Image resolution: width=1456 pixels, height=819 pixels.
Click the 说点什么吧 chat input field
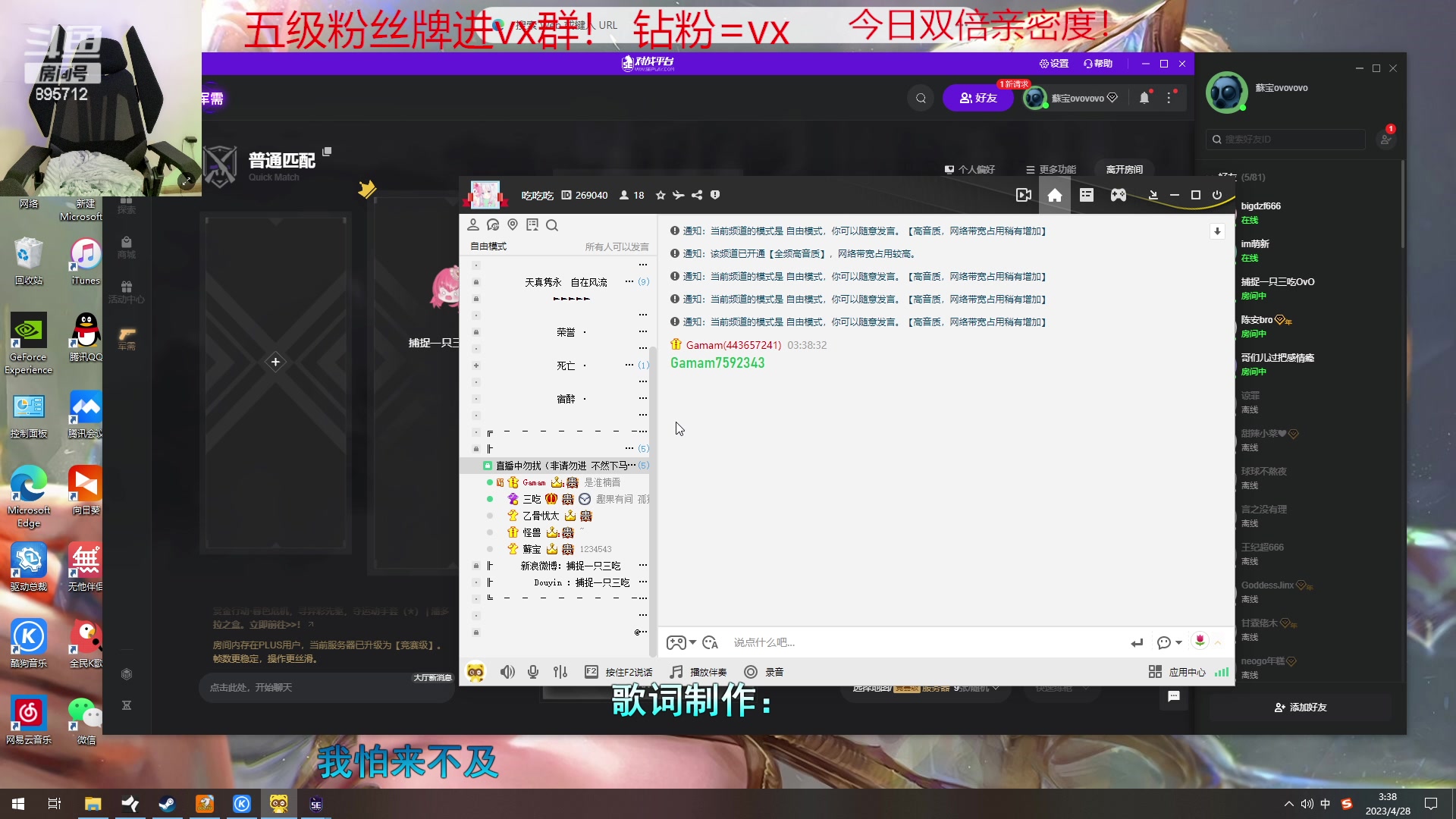[x=834, y=642]
